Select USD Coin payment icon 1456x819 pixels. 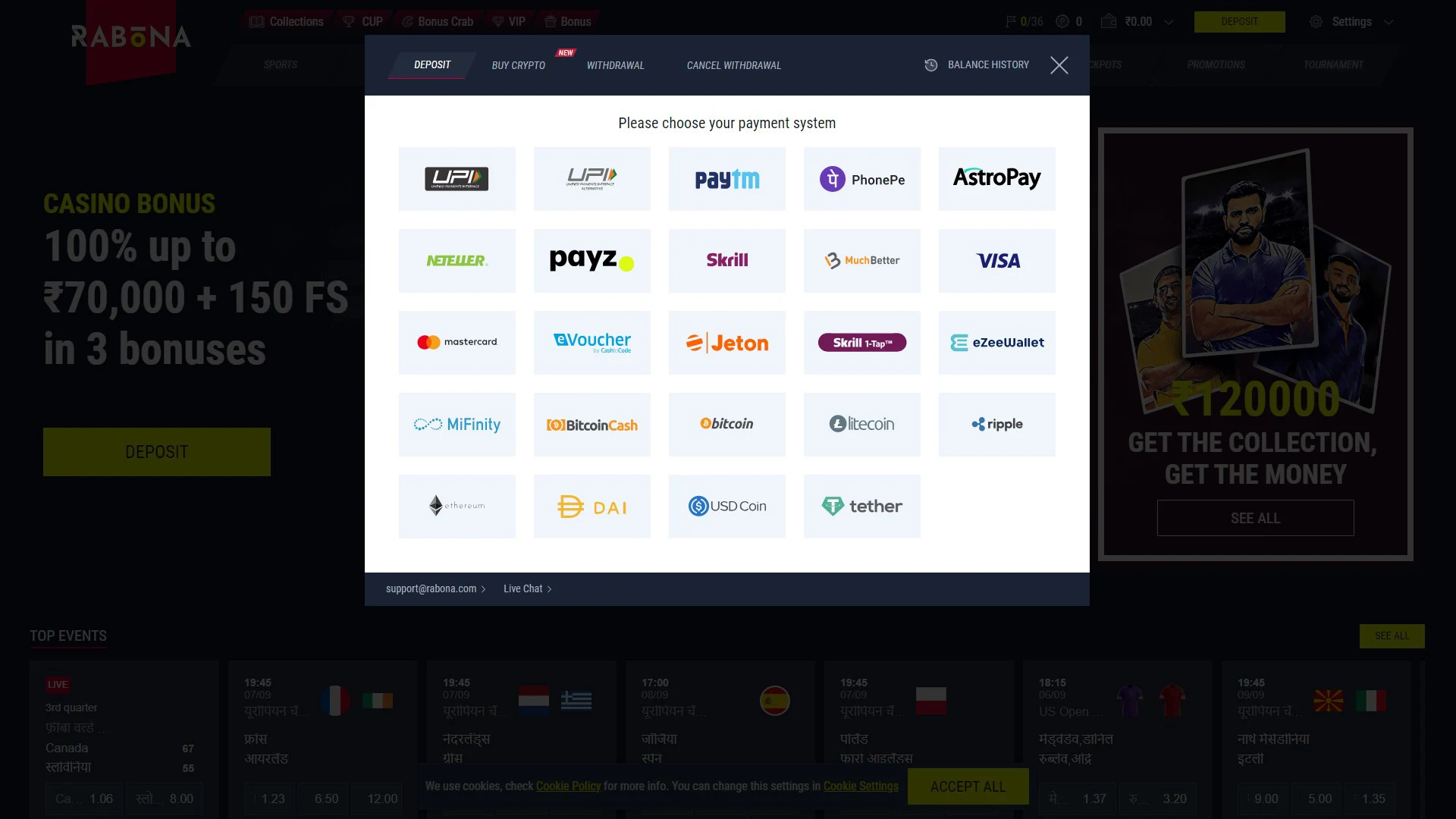coord(727,506)
